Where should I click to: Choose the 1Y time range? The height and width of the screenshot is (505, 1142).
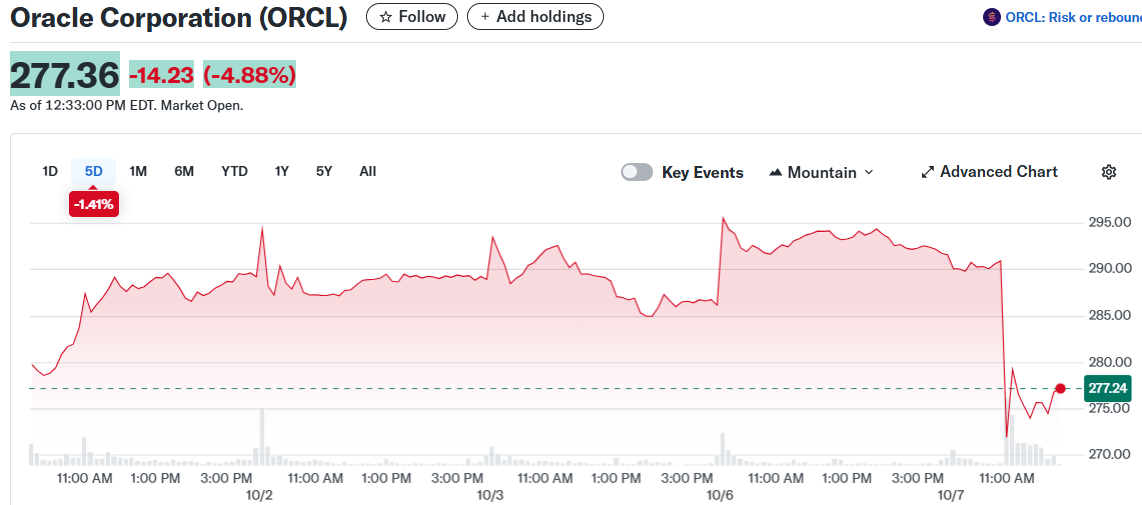tap(282, 171)
